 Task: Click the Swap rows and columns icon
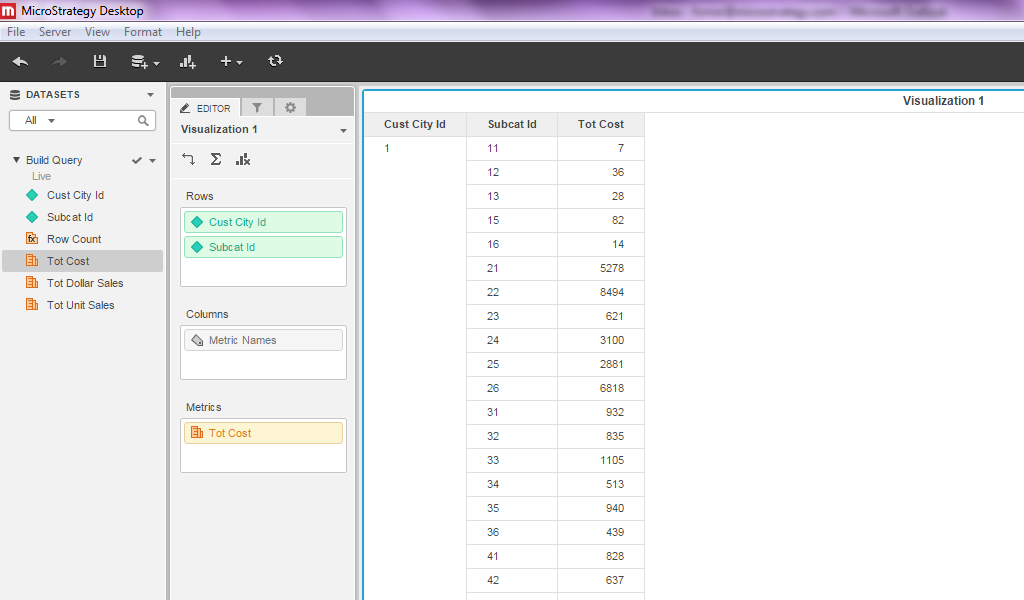(x=189, y=159)
